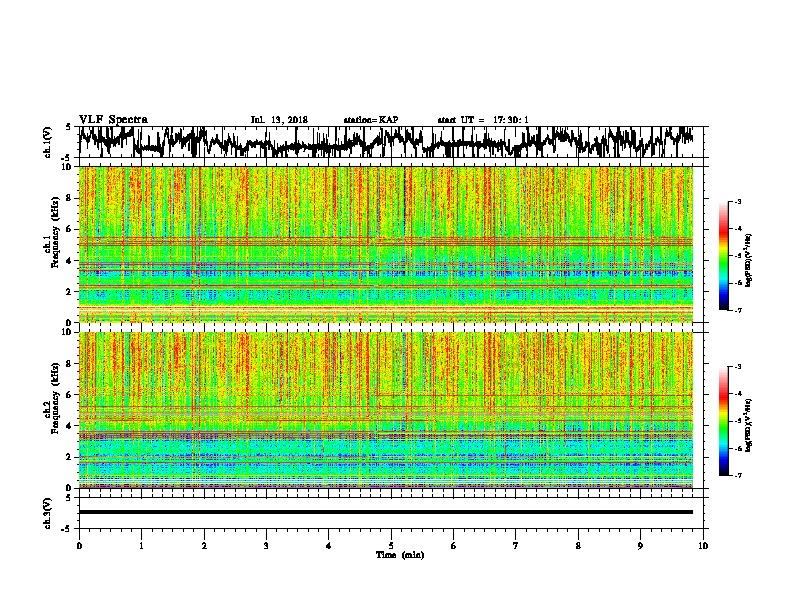Click the time axis tick label "2"
This screenshot has height=612, width=792.
point(204,546)
